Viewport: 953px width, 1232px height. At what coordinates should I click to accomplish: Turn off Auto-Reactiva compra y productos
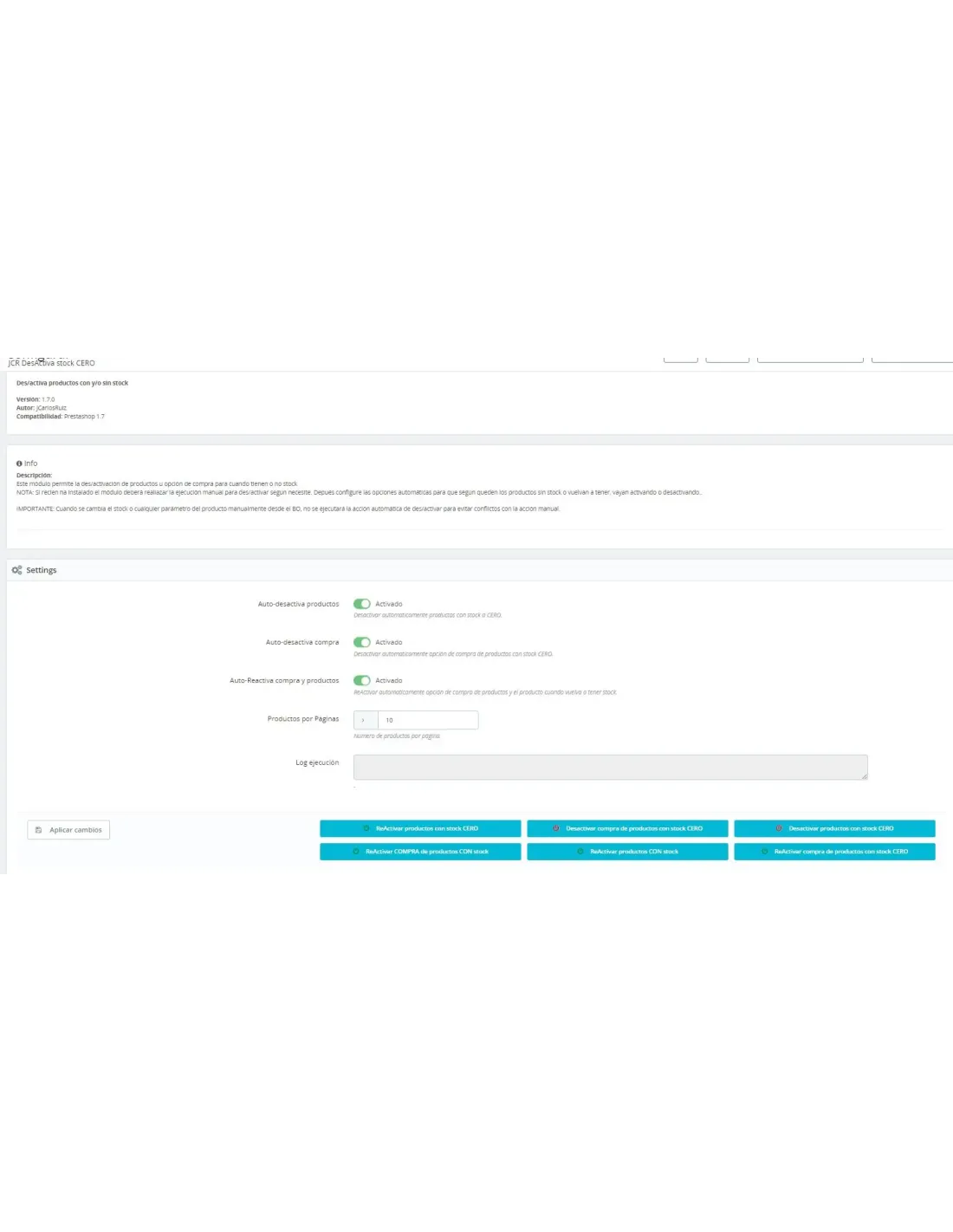pyautogui.click(x=361, y=680)
